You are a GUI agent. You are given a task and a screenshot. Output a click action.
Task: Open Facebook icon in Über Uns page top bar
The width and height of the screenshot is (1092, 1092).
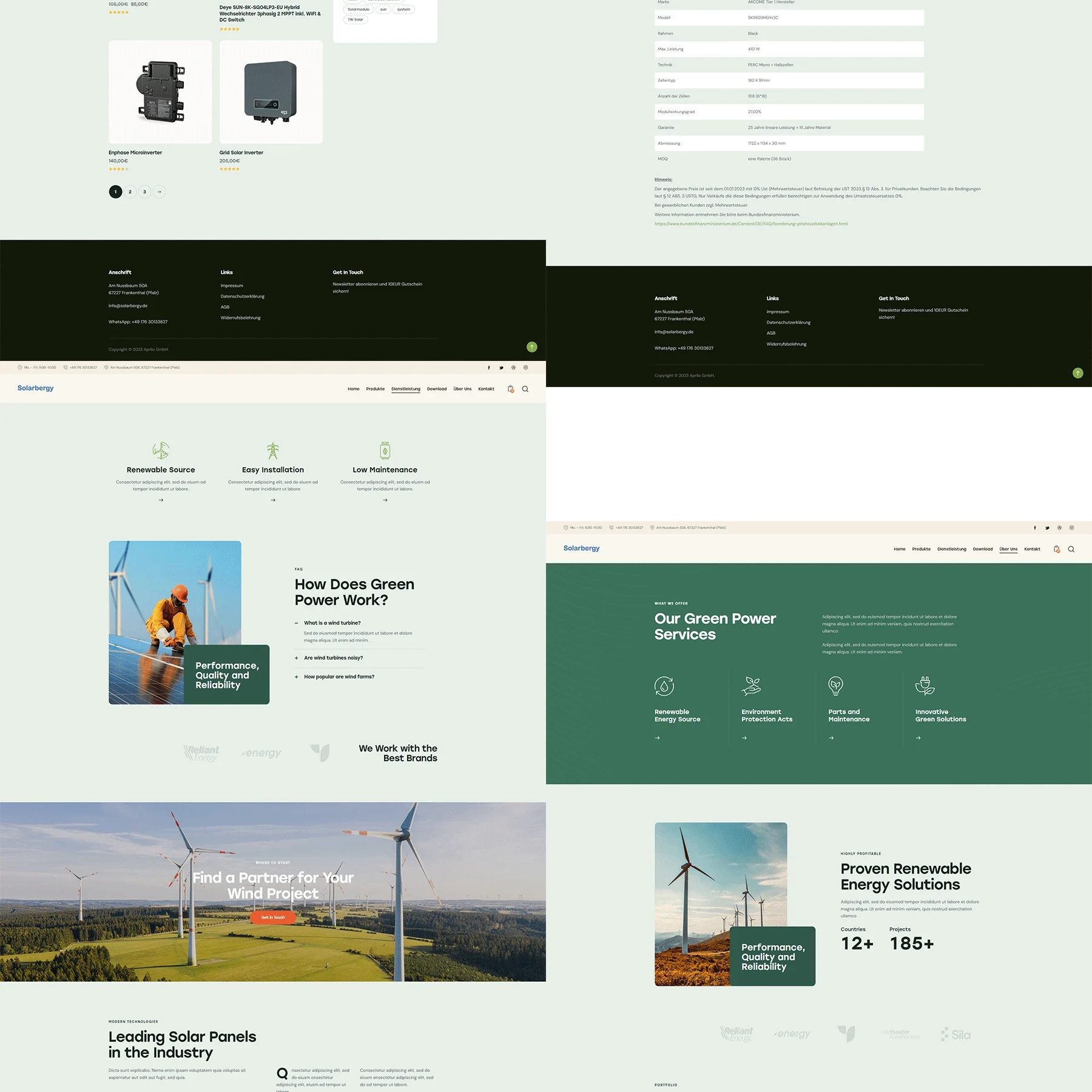(x=1035, y=528)
